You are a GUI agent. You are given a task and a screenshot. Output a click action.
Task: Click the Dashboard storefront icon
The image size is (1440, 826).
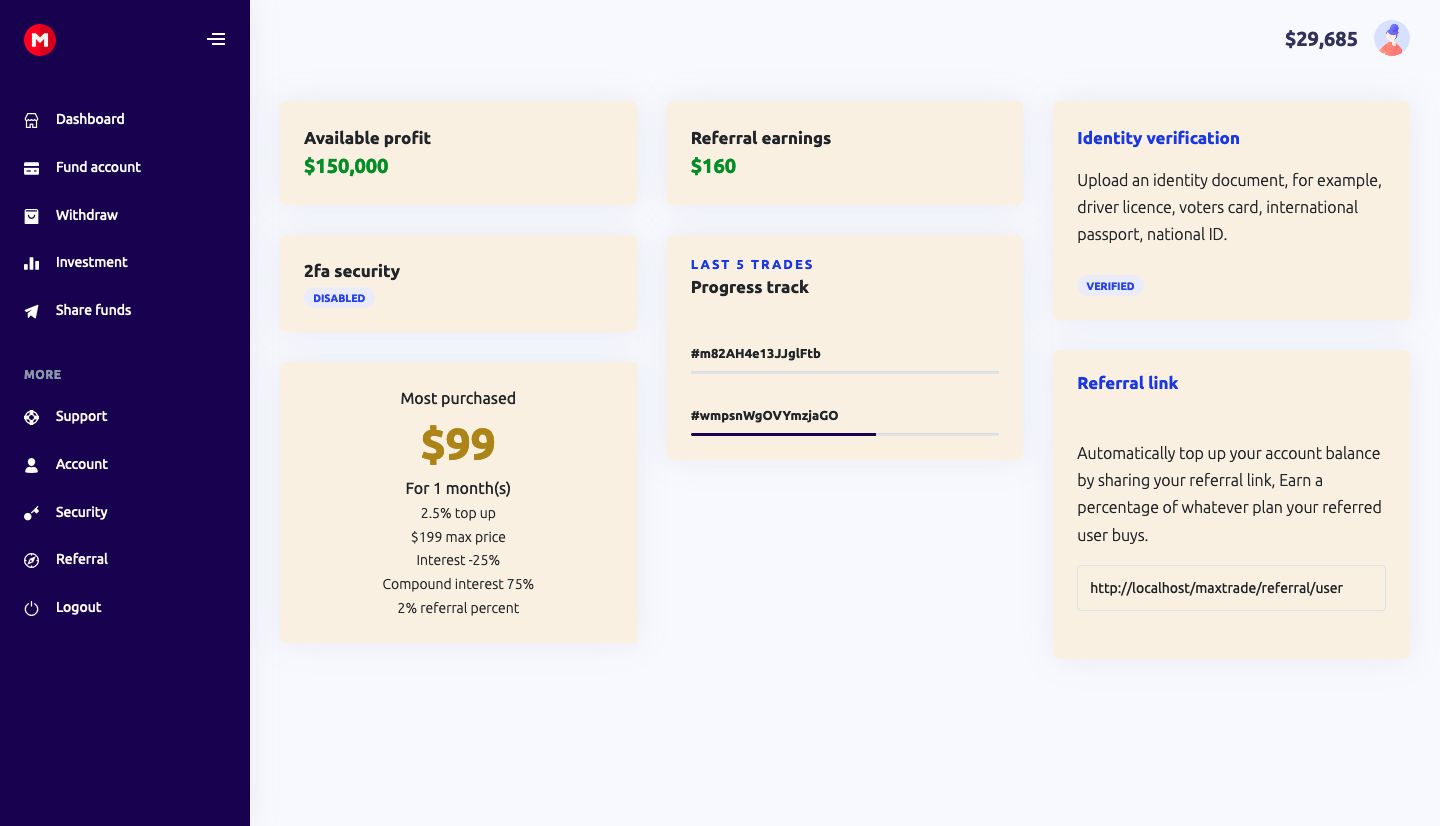click(x=32, y=120)
